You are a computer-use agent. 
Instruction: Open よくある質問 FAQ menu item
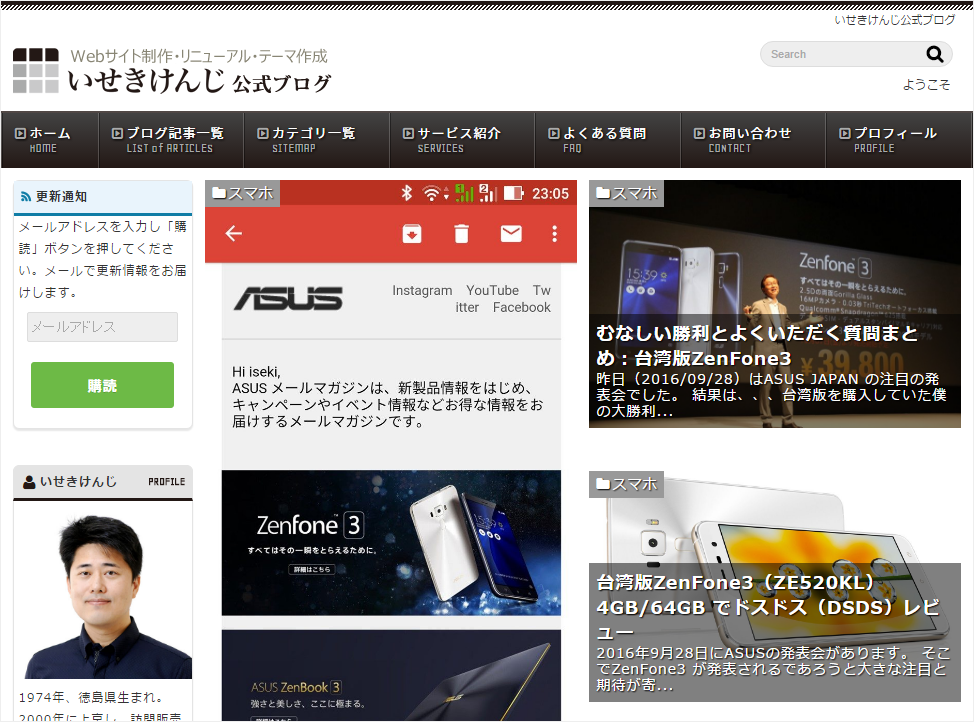tap(608, 140)
